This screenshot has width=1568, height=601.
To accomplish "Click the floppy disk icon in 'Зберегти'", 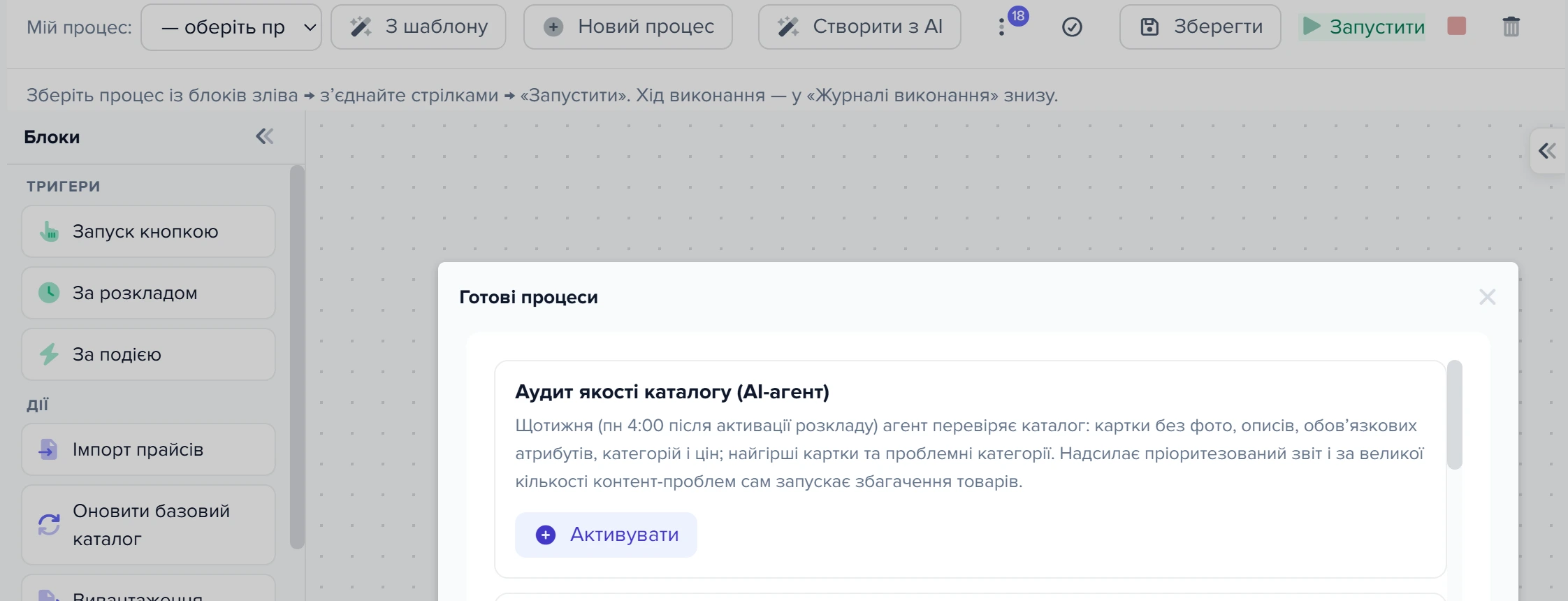I will (x=1149, y=27).
